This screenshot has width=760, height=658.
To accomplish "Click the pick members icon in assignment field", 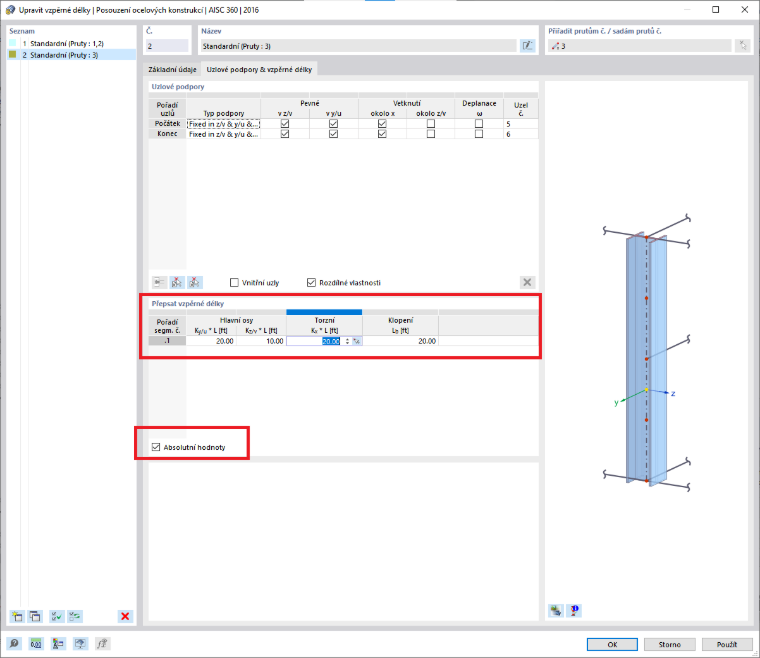I will point(743,46).
